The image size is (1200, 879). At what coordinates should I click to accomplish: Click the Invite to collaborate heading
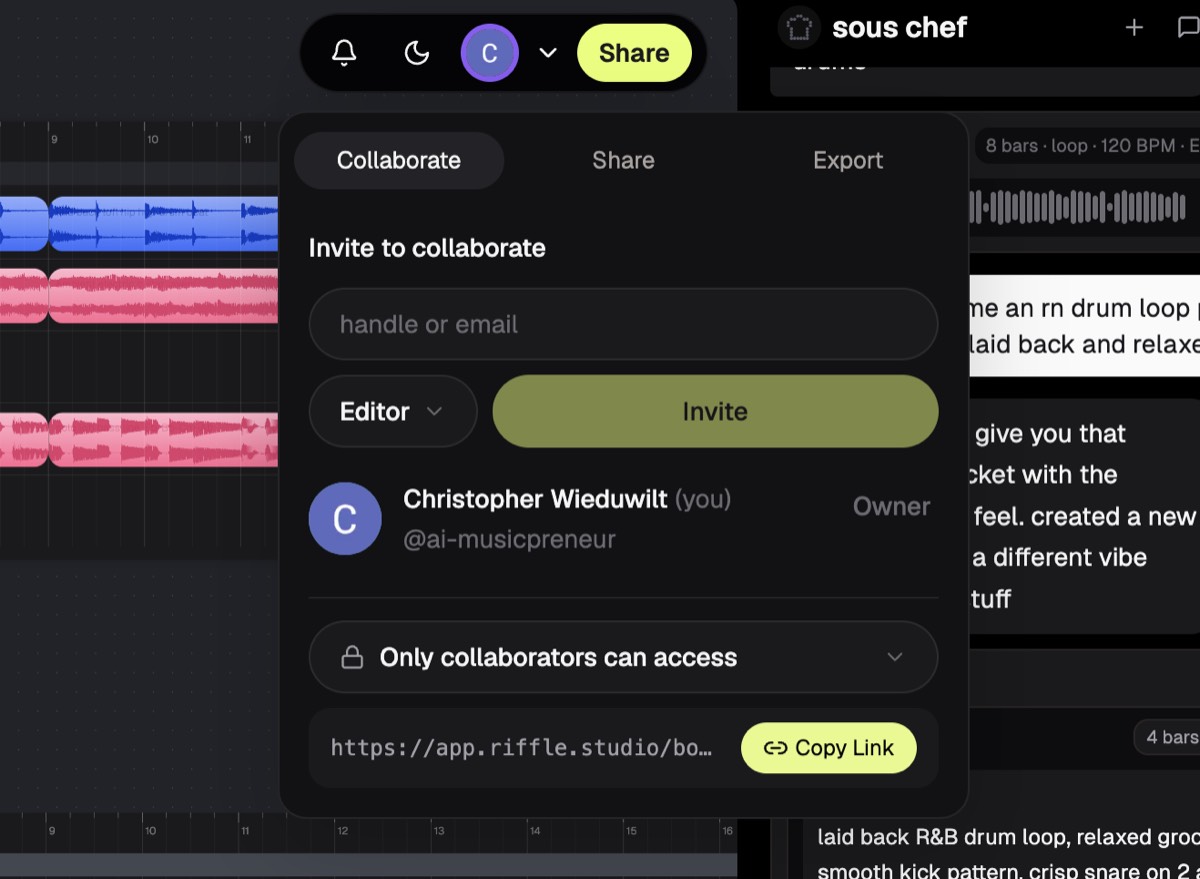click(x=427, y=248)
